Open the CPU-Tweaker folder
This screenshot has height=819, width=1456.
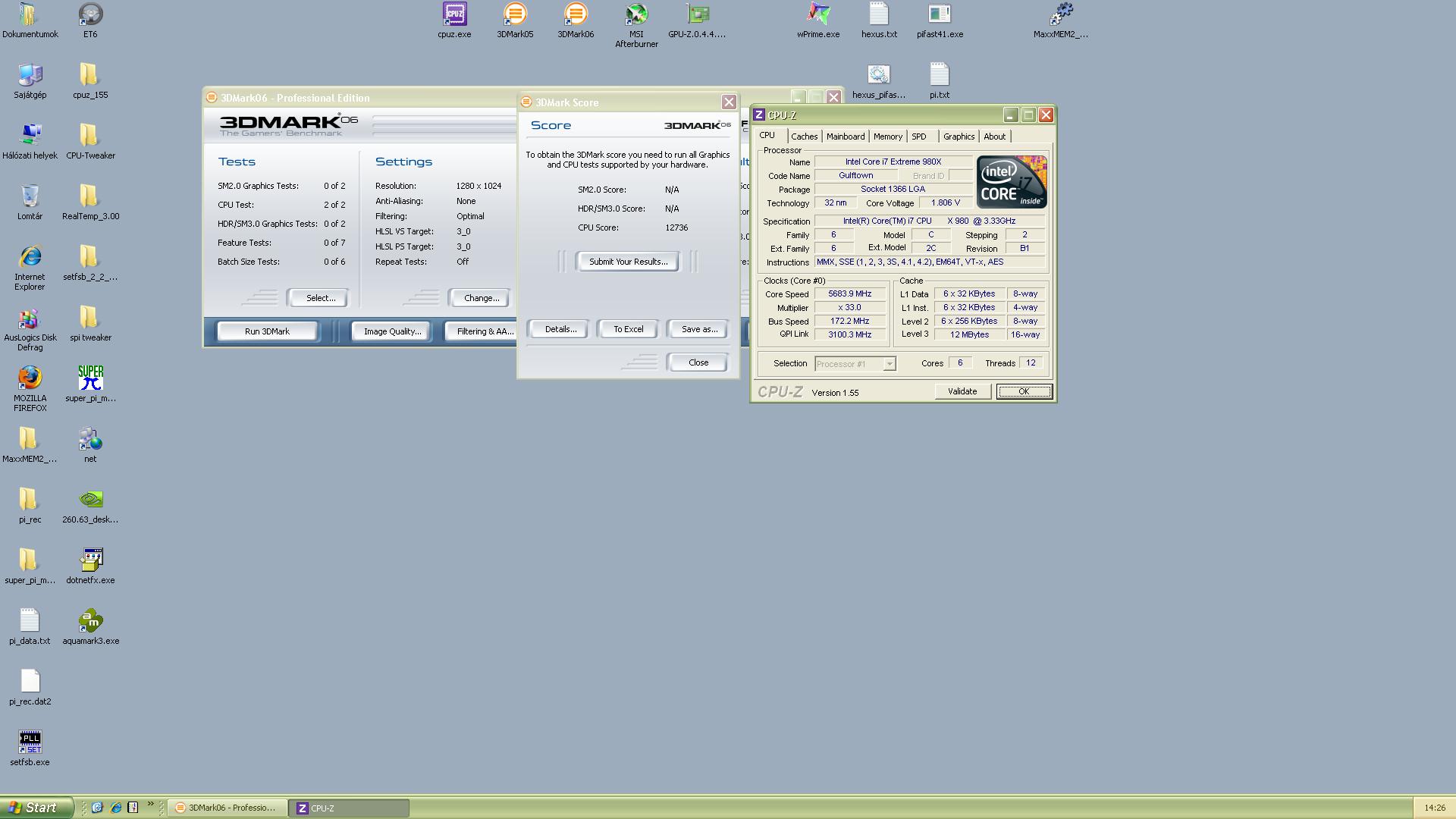(90, 141)
